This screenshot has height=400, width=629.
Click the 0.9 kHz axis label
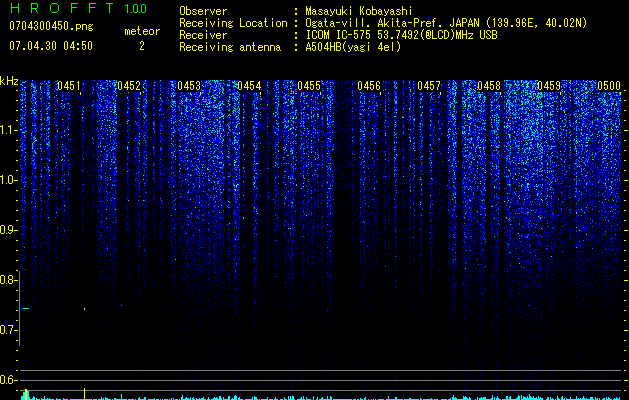[8, 230]
